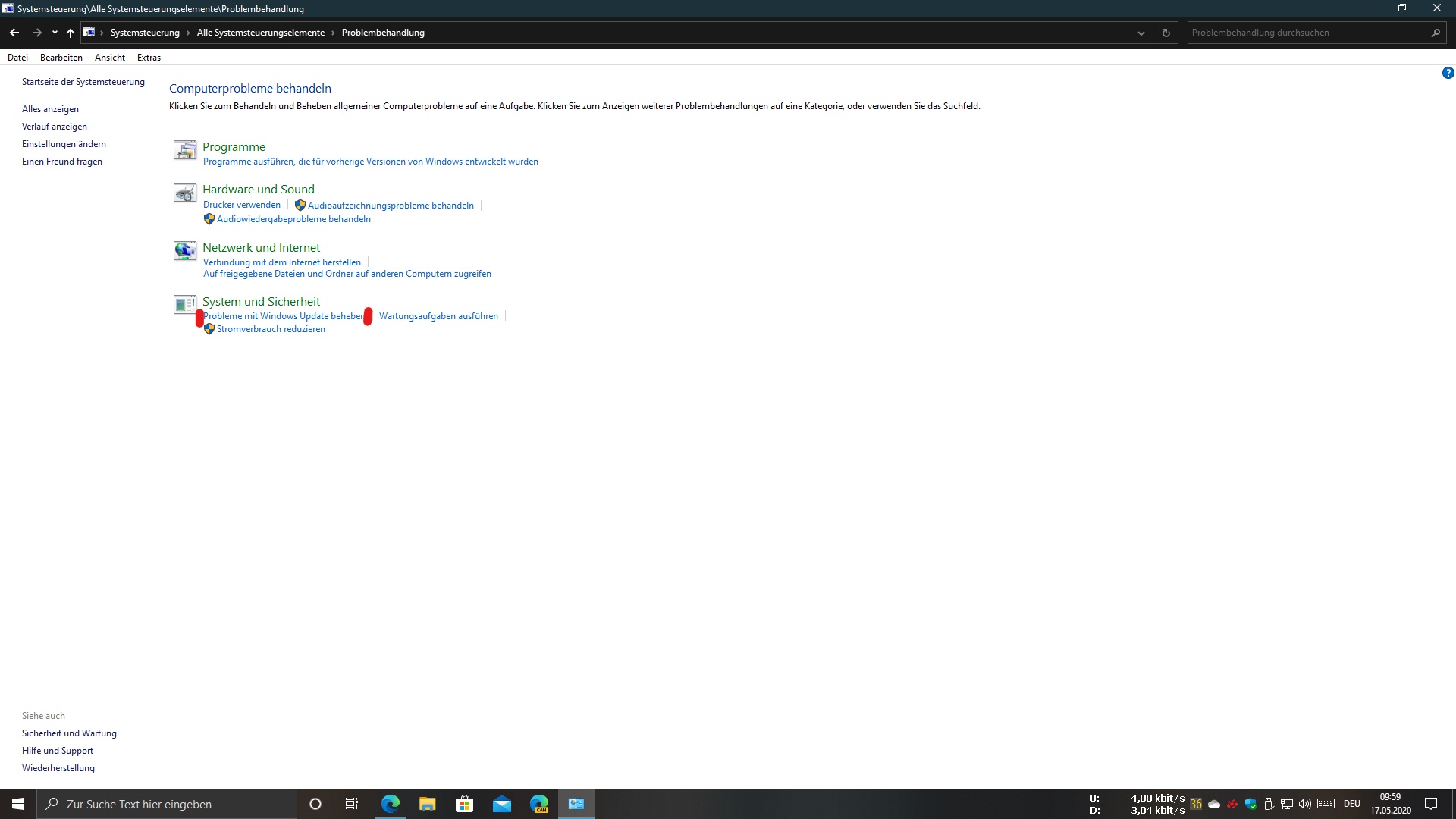Navigate back with the back arrow
Image resolution: width=1456 pixels, height=819 pixels.
(14, 33)
